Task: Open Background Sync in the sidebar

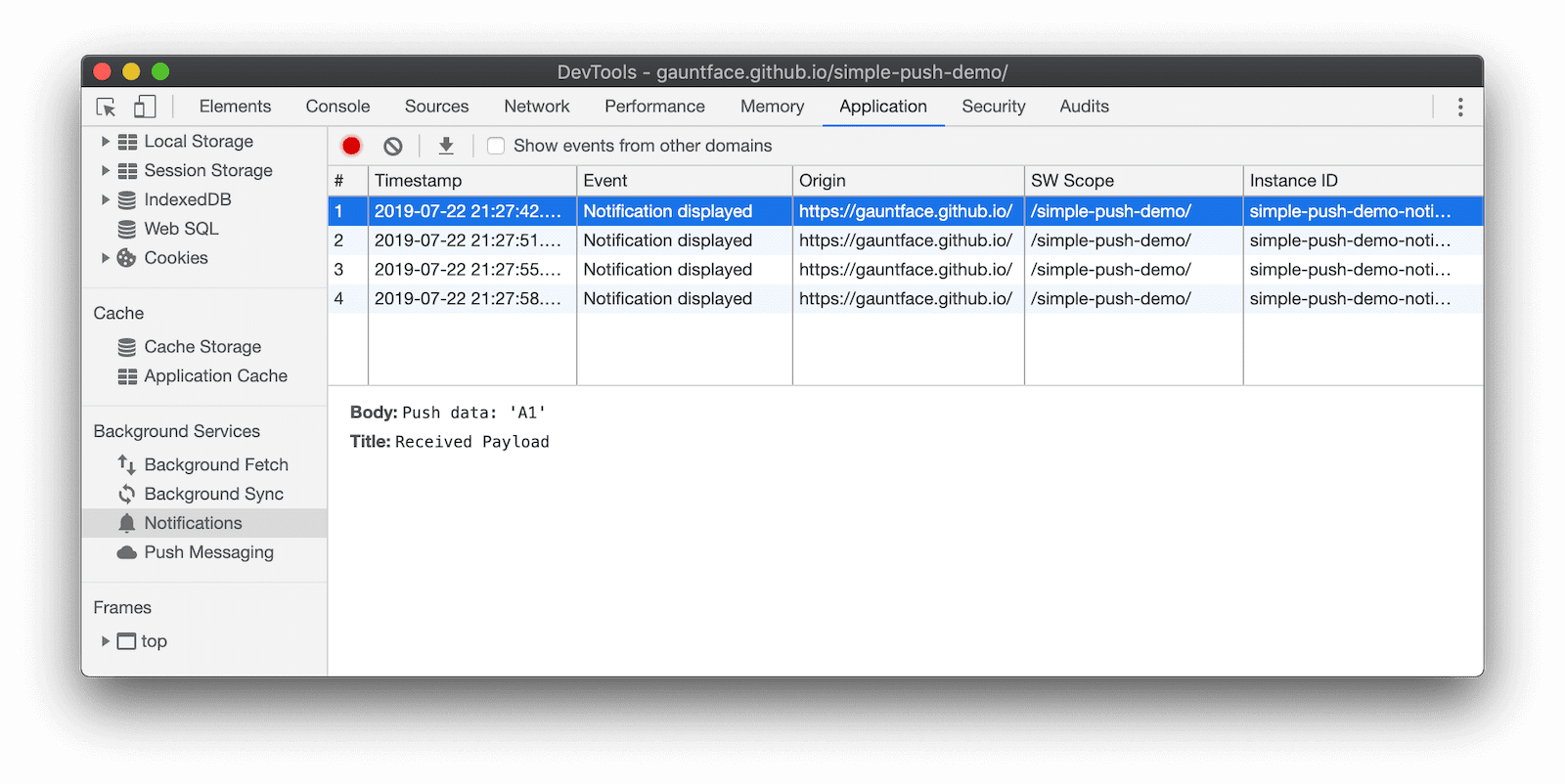Action: (x=213, y=494)
